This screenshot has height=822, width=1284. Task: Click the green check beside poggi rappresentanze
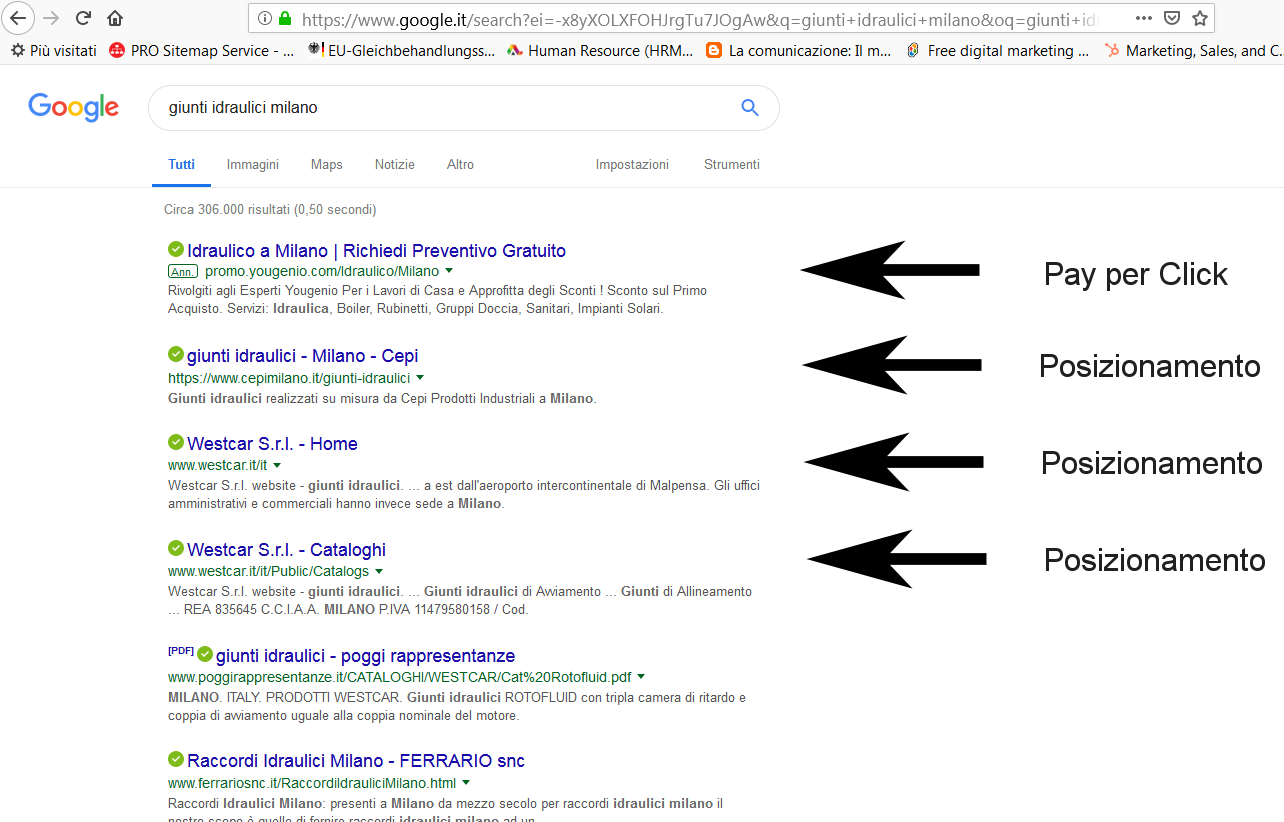coord(205,654)
